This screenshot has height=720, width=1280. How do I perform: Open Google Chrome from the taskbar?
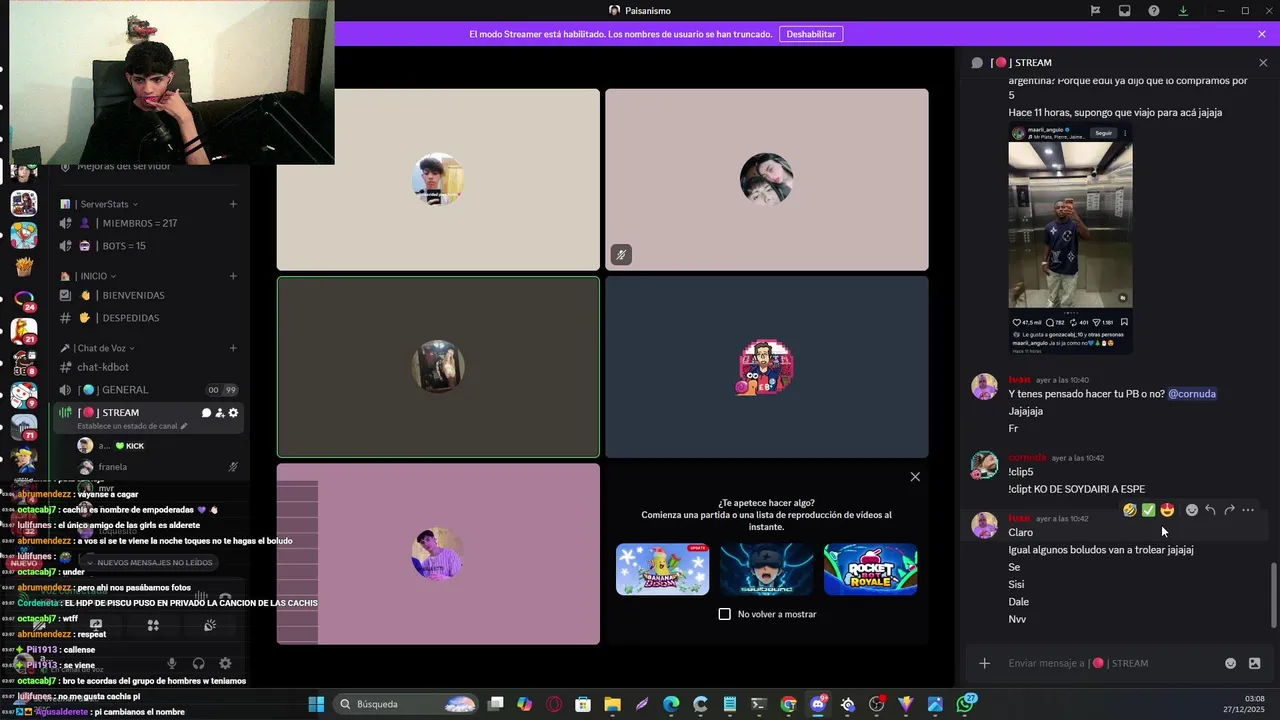789,704
